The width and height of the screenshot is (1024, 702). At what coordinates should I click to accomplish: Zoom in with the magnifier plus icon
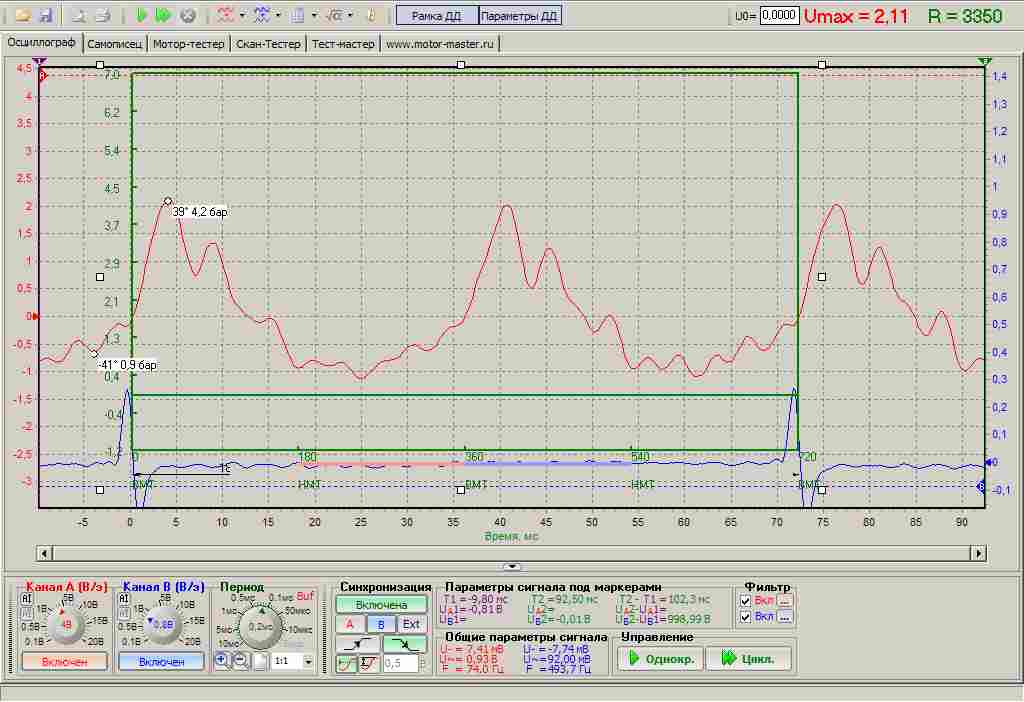(x=221, y=661)
